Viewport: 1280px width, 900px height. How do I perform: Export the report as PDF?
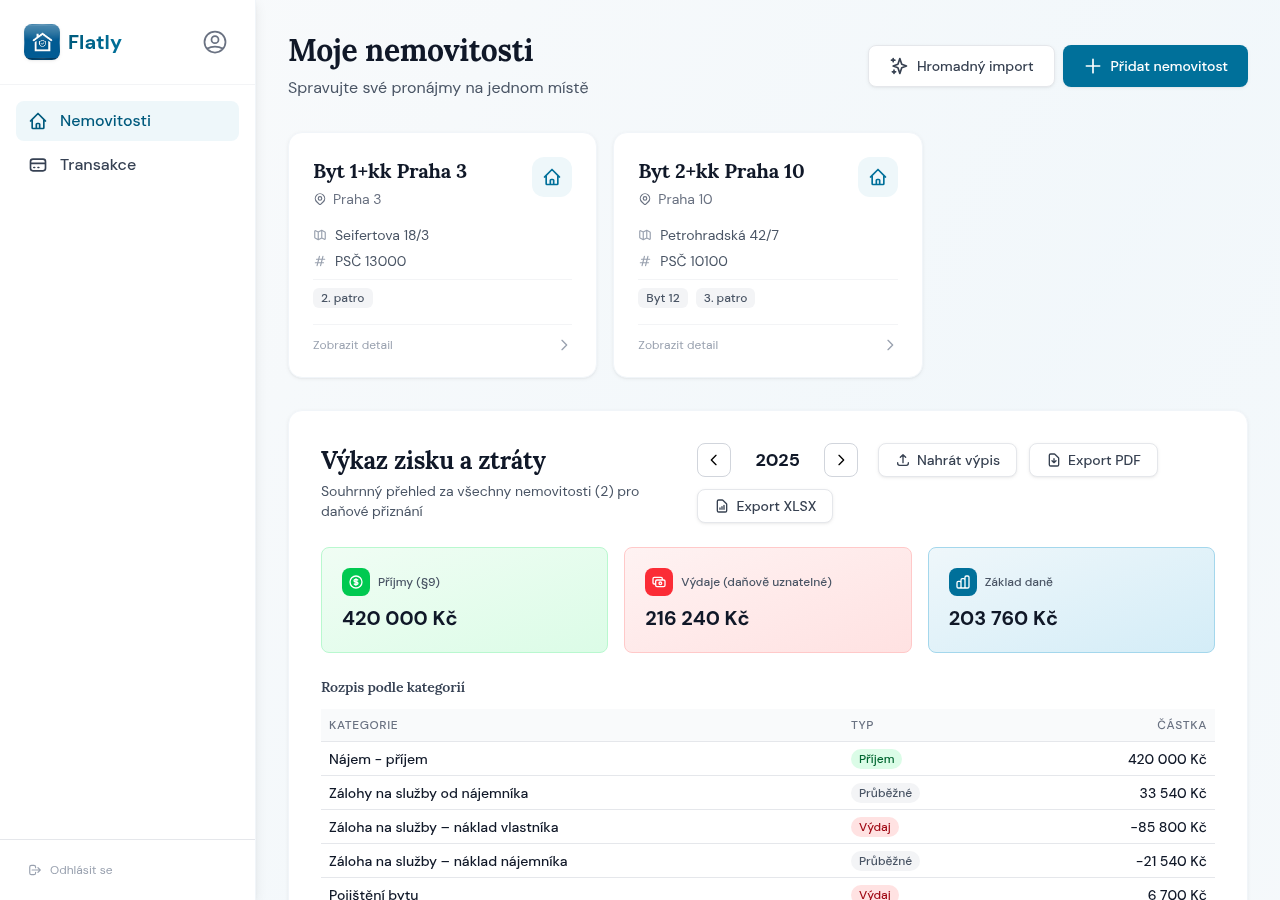[x=1093, y=460]
